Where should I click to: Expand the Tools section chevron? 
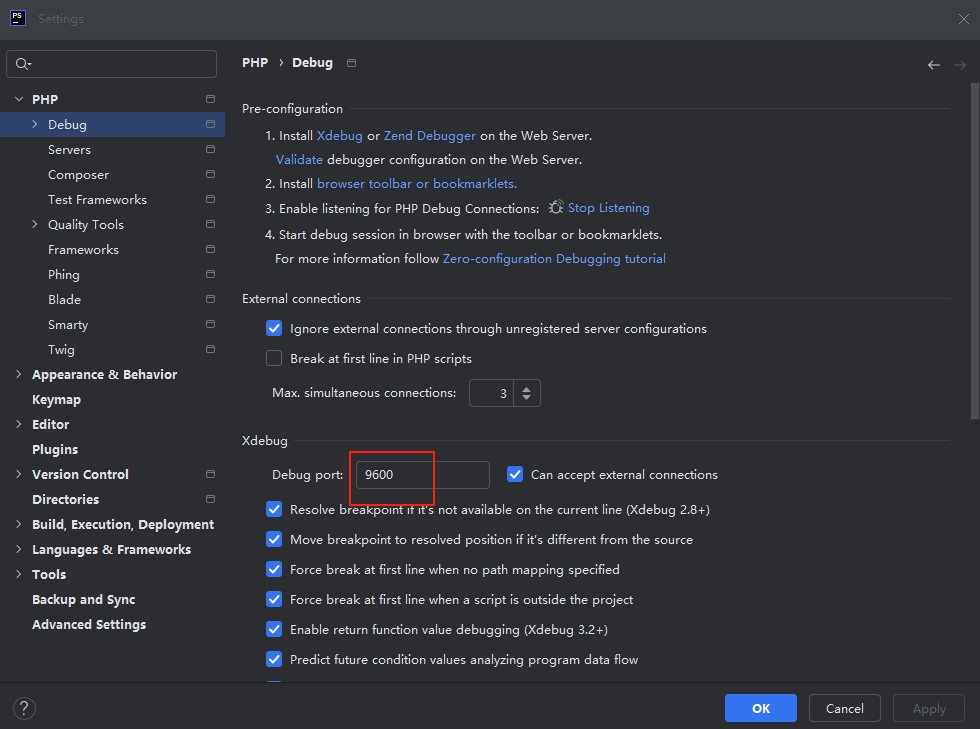pyautogui.click(x=19, y=575)
